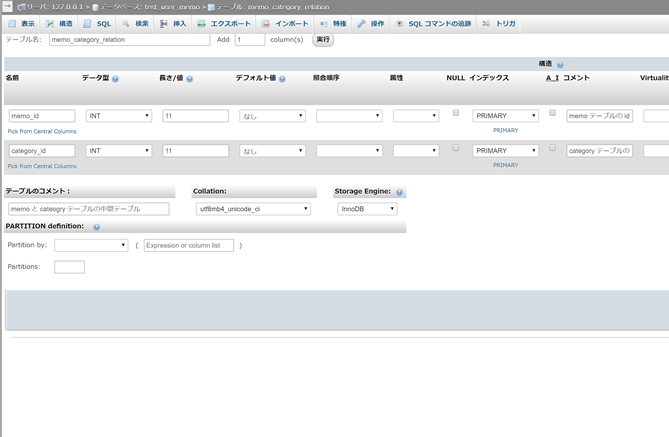This screenshot has height=437, width=669.
Task: Click the テーブルのコメント input field
Action: pyautogui.click(x=89, y=209)
